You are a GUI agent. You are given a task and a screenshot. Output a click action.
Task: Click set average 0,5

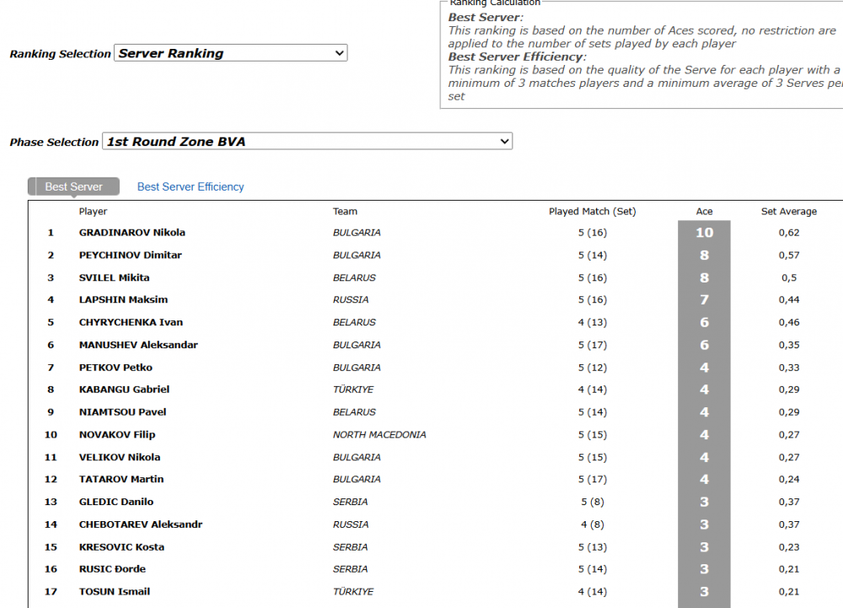[x=789, y=277]
